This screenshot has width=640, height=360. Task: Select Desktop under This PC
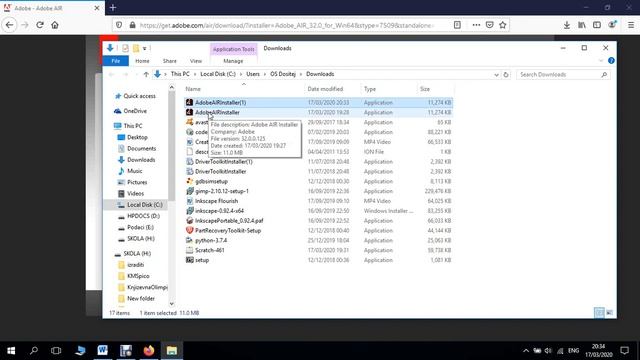click(x=137, y=137)
